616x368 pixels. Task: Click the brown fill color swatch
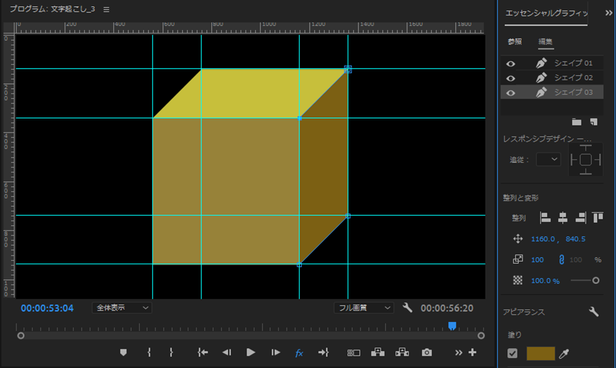click(541, 353)
